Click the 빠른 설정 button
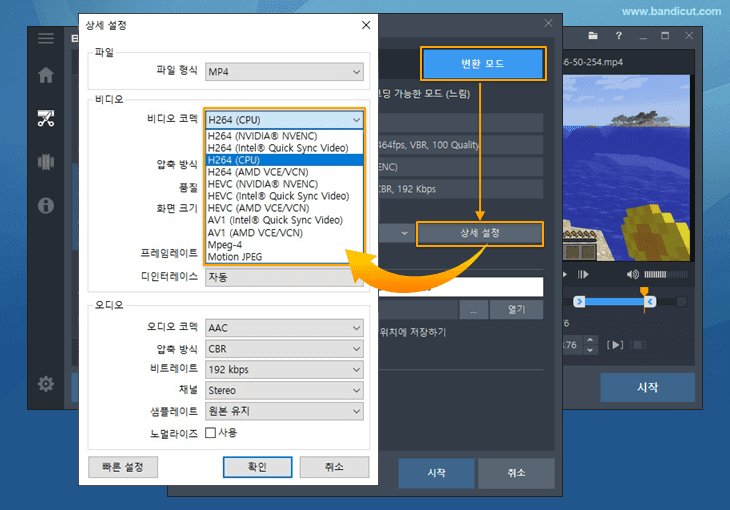 tap(123, 467)
